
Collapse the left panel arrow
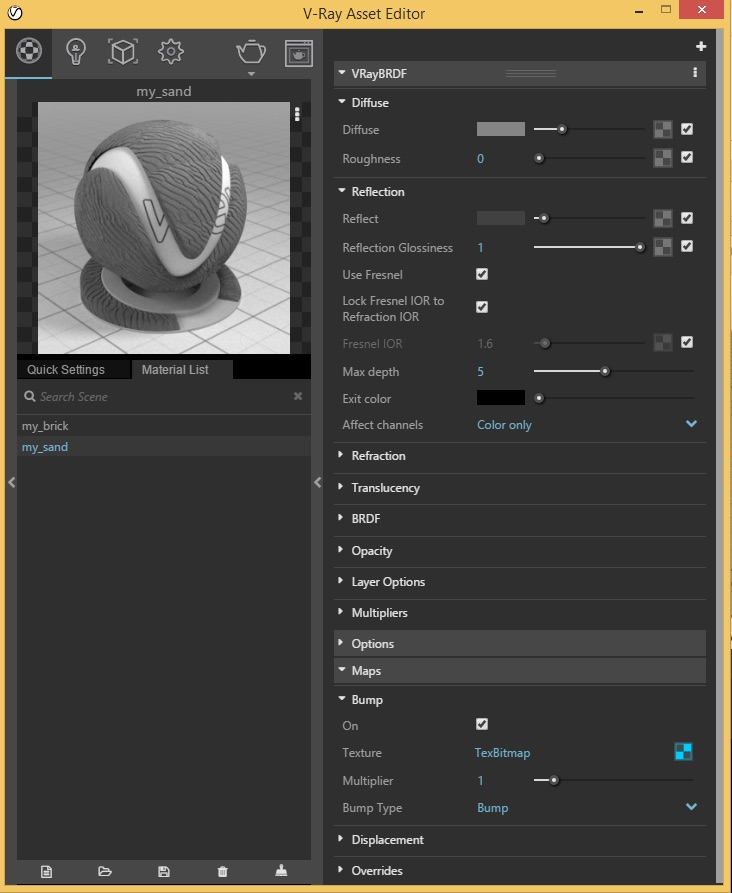pyautogui.click(x=11, y=482)
